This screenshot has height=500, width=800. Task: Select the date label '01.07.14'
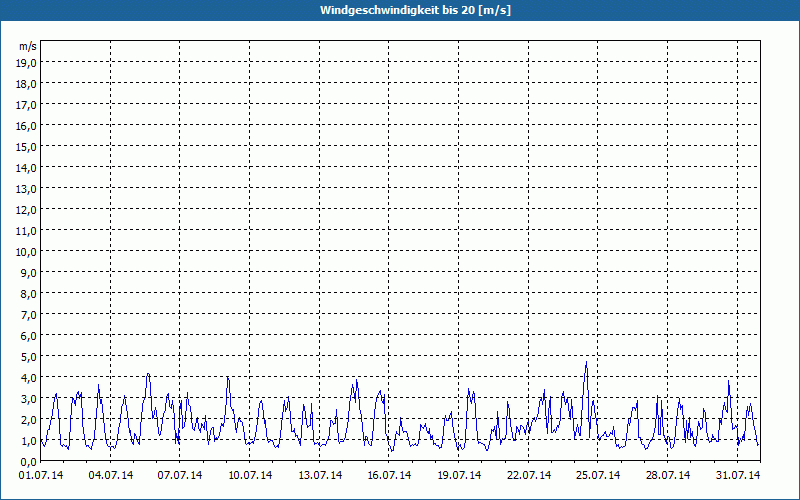[x=41, y=476]
